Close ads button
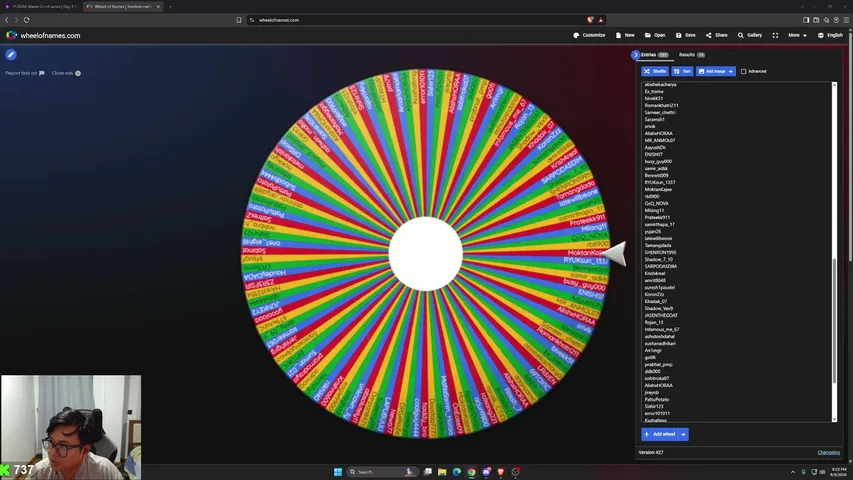This screenshot has height=480, width=853. point(66,73)
